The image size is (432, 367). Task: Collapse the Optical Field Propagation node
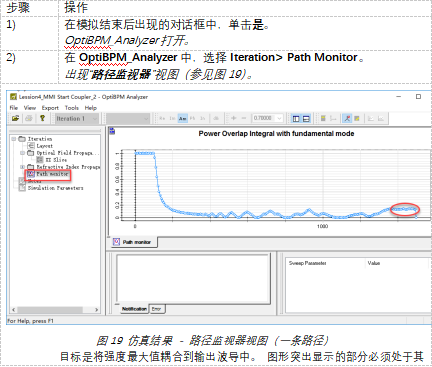click(x=22, y=153)
